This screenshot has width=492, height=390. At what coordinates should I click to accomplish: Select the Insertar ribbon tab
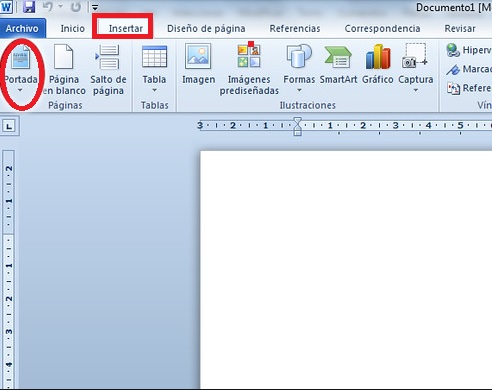click(126, 29)
